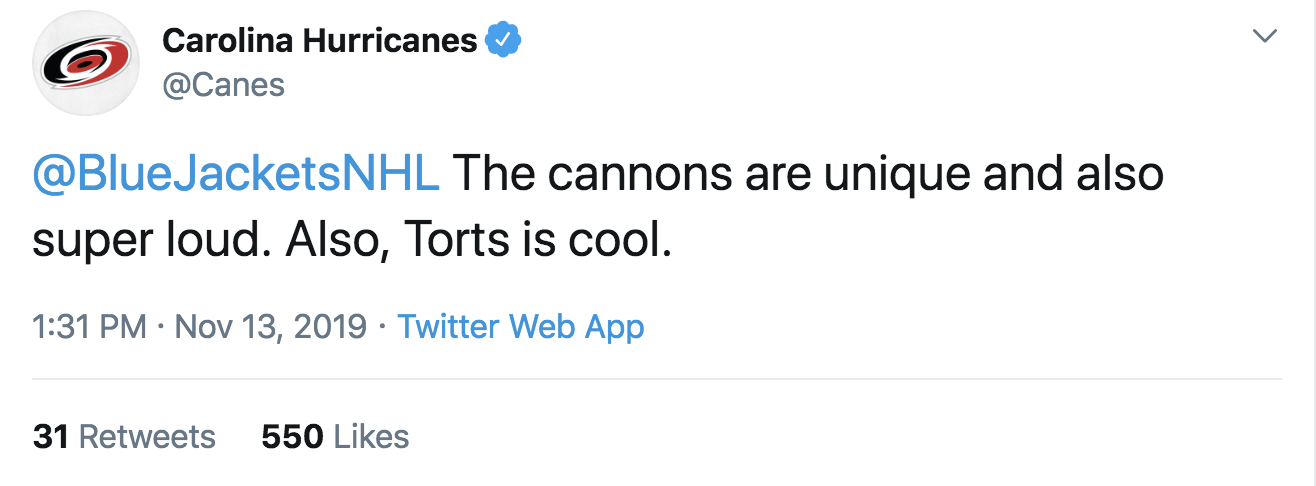View the 31 Retweets list
The width and height of the screenshot is (1316, 486).
[x=124, y=437]
